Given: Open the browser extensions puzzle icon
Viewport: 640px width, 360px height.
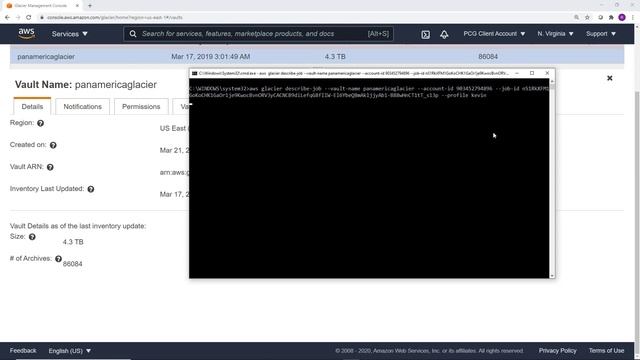Looking at the screenshot, I should (x=611, y=18).
